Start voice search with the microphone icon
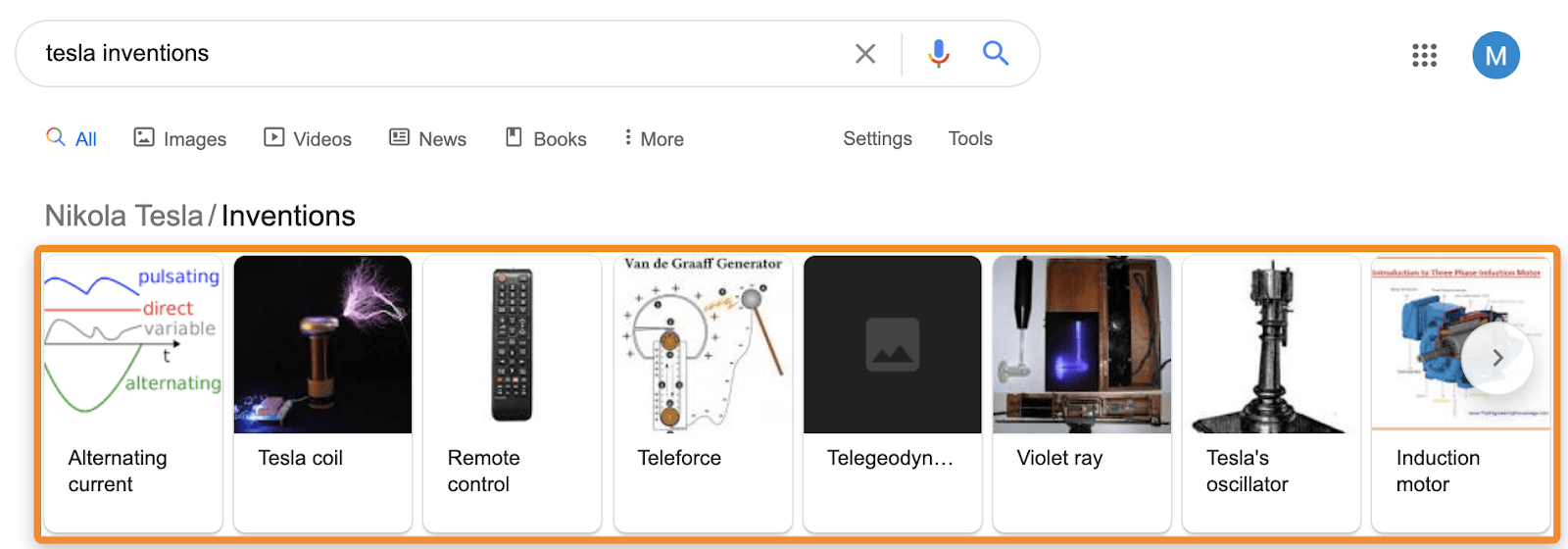 938,54
